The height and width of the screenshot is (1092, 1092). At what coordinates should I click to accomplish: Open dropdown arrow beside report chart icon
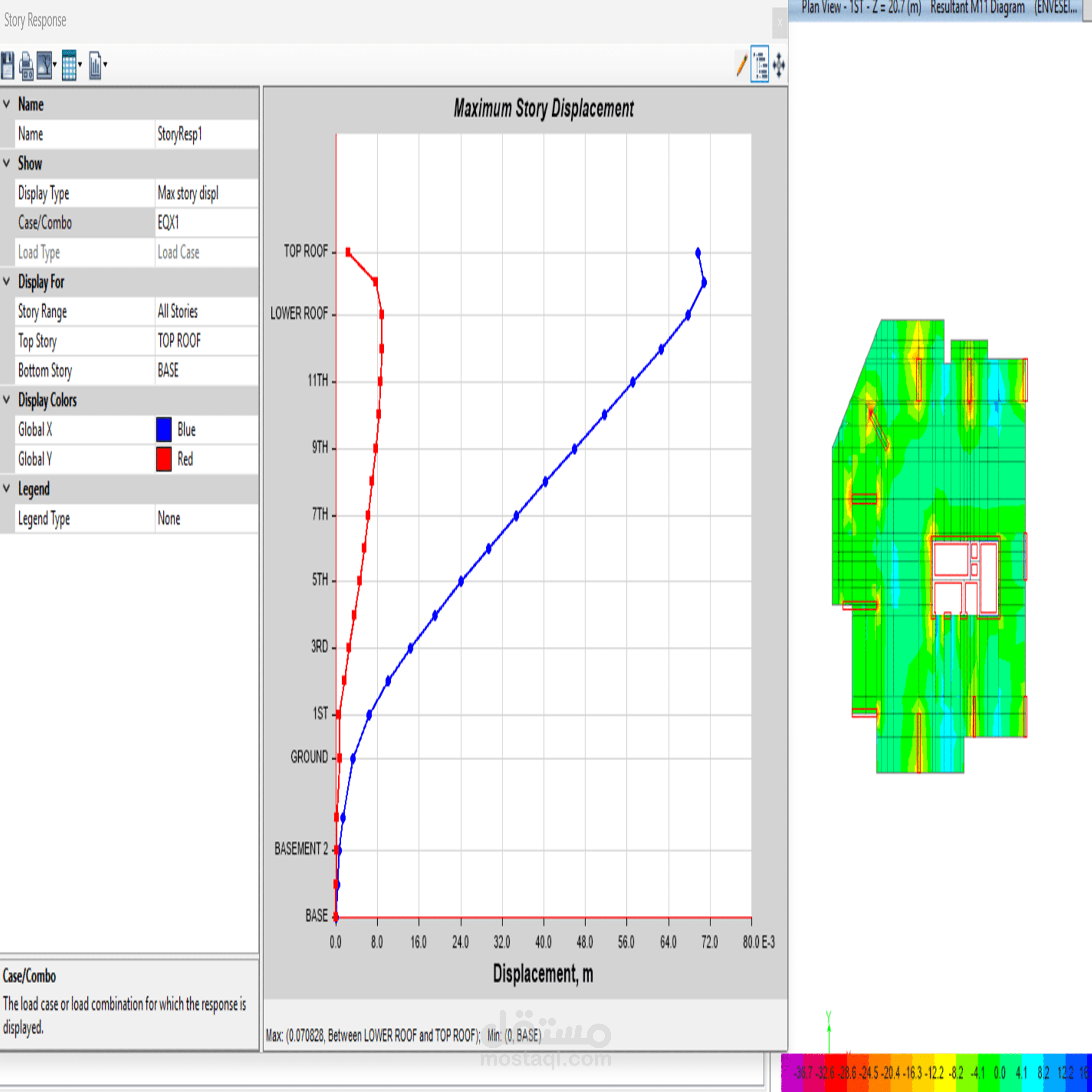coord(105,64)
